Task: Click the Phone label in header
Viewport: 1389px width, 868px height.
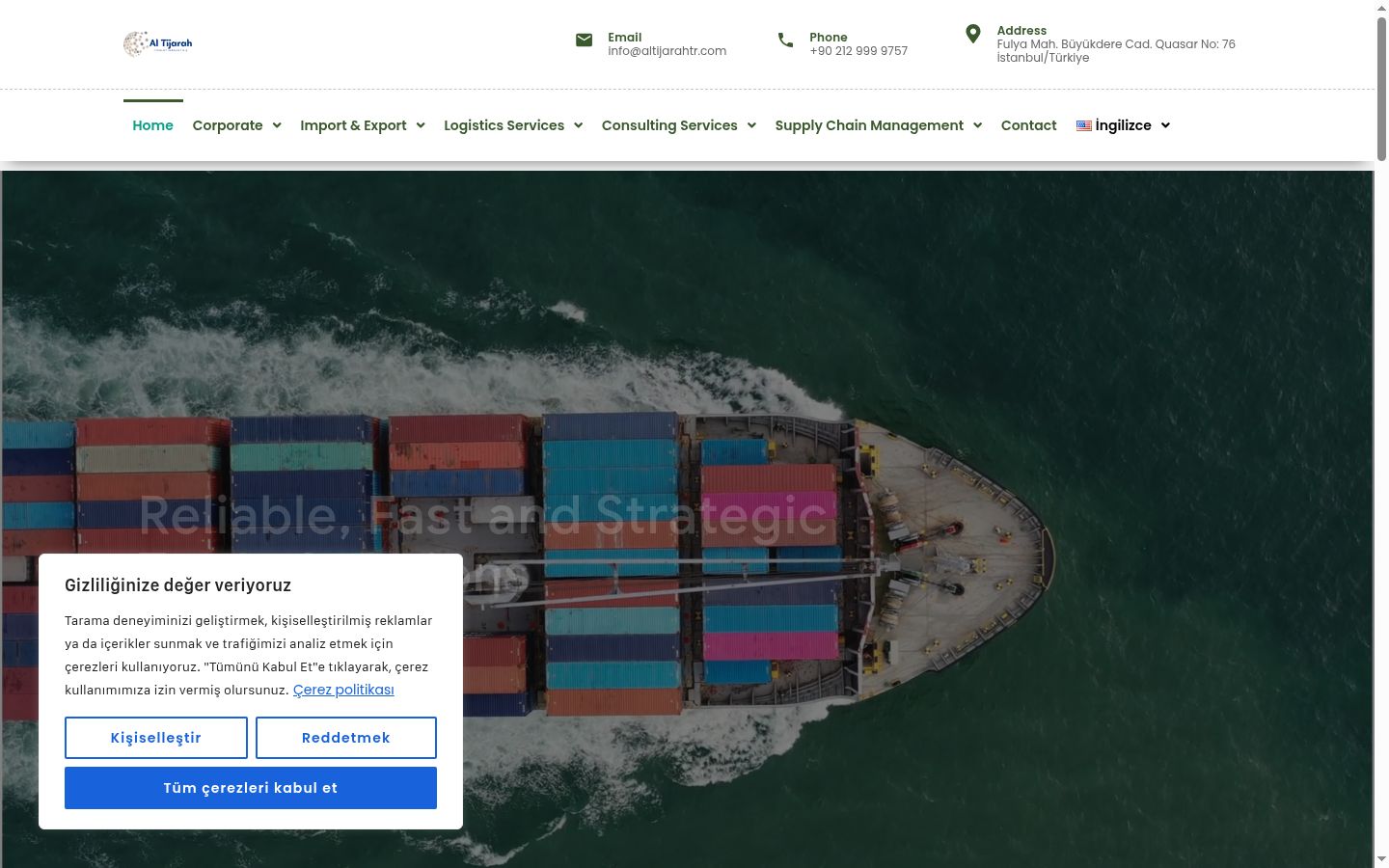Action: (829, 38)
